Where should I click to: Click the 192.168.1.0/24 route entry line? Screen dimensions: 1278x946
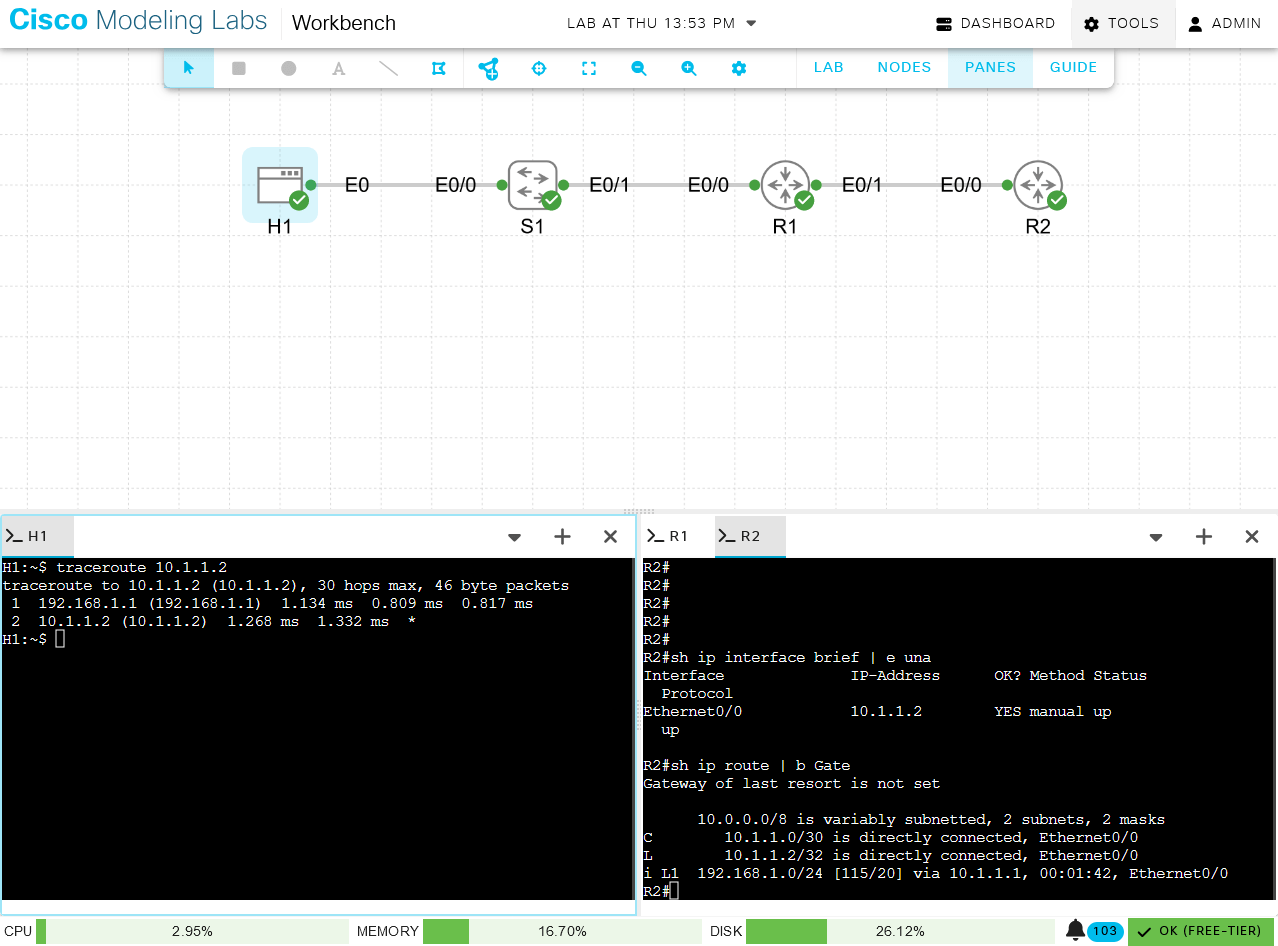click(935, 873)
